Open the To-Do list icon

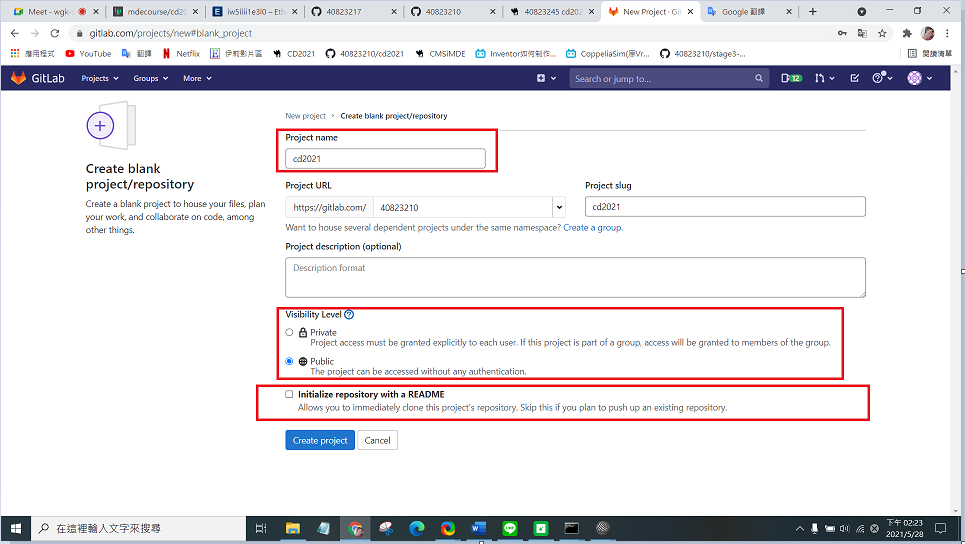pyautogui.click(x=854, y=78)
